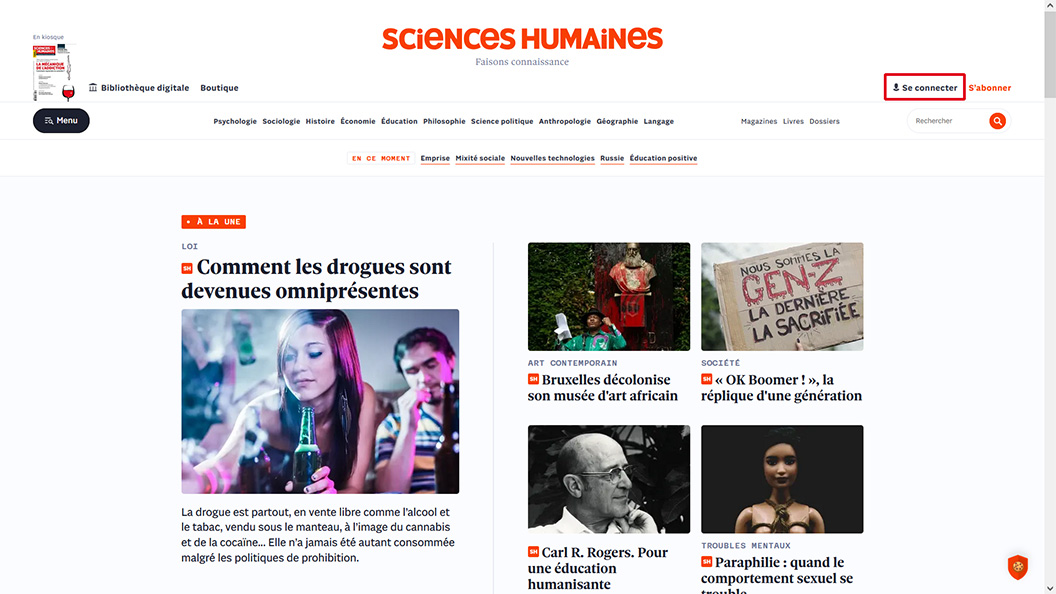Screen dimensions: 1056x594
Task: Open the OK Boomer article image
Action: 782,296
